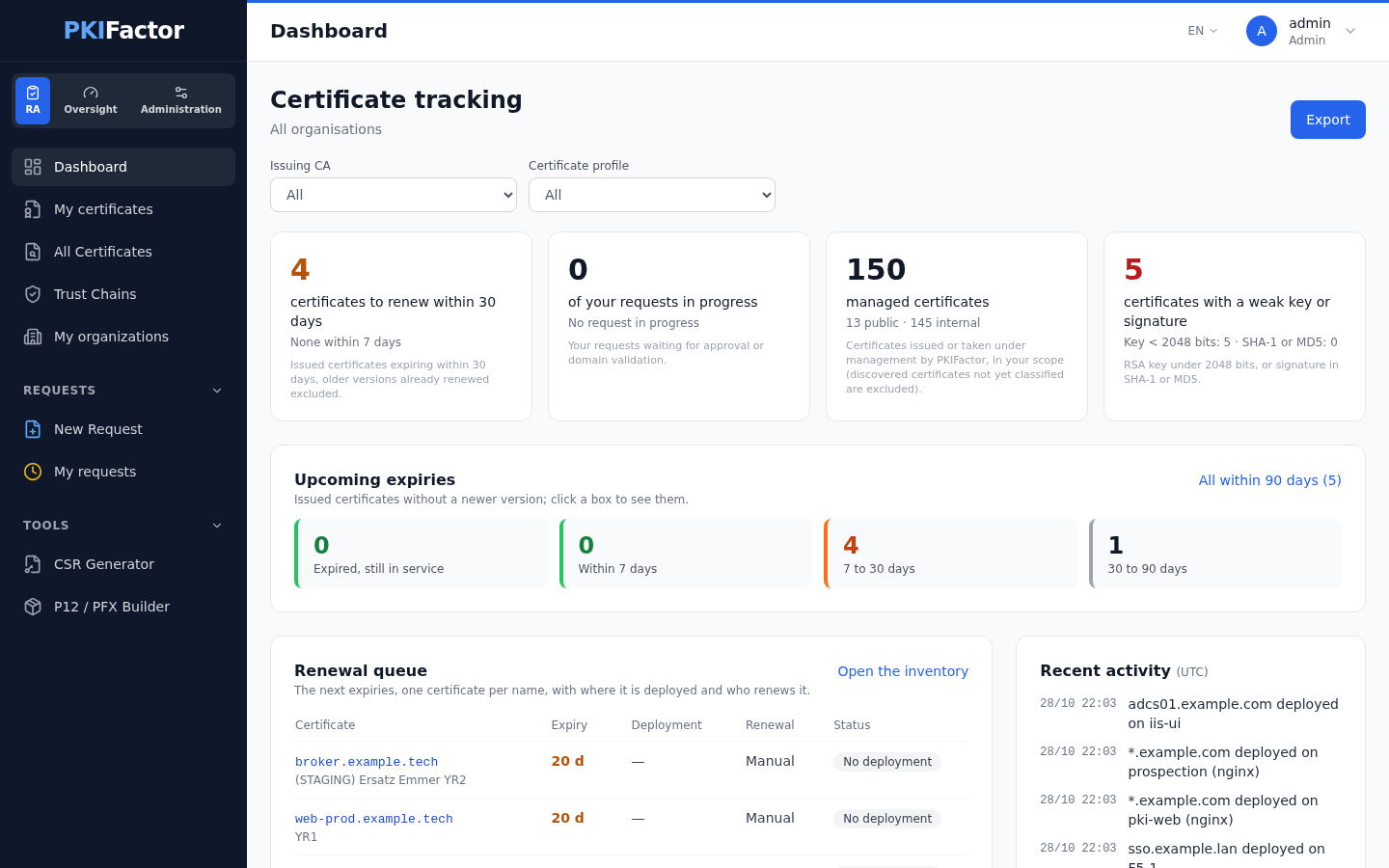Screen dimensions: 1389x868
Task: Click the 20 d expiry for broker.example.tech
Action: click(567, 761)
